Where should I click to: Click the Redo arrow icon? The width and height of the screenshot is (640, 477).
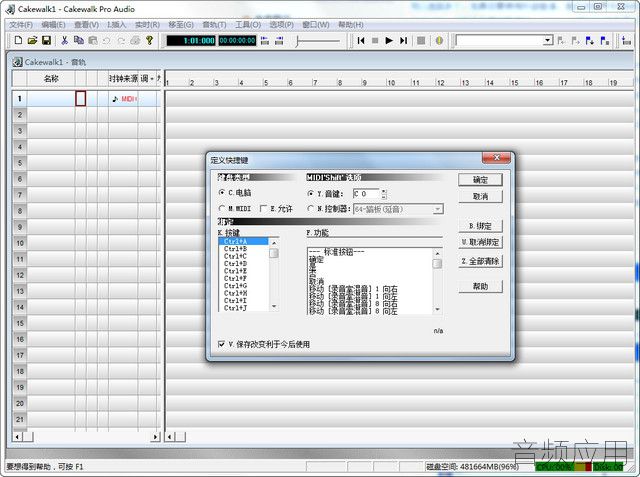(121, 40)
